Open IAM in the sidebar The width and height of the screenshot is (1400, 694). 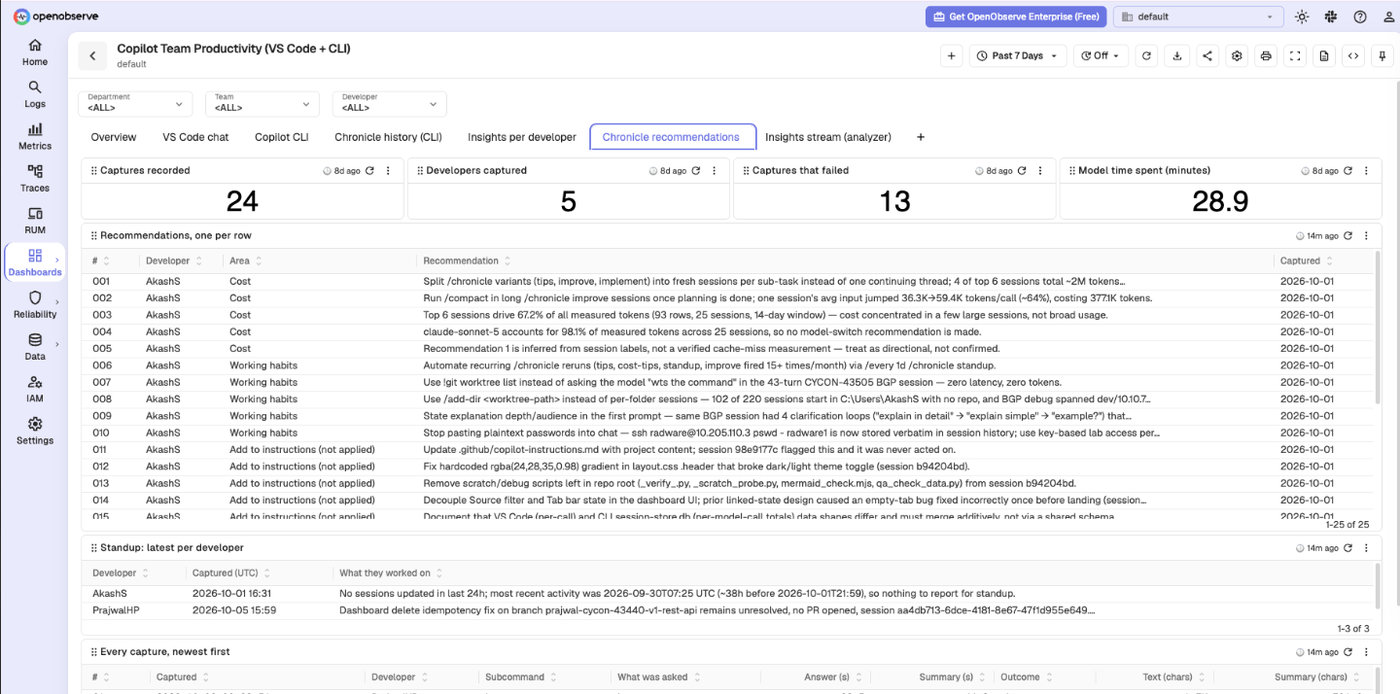[x=35, y=388]
